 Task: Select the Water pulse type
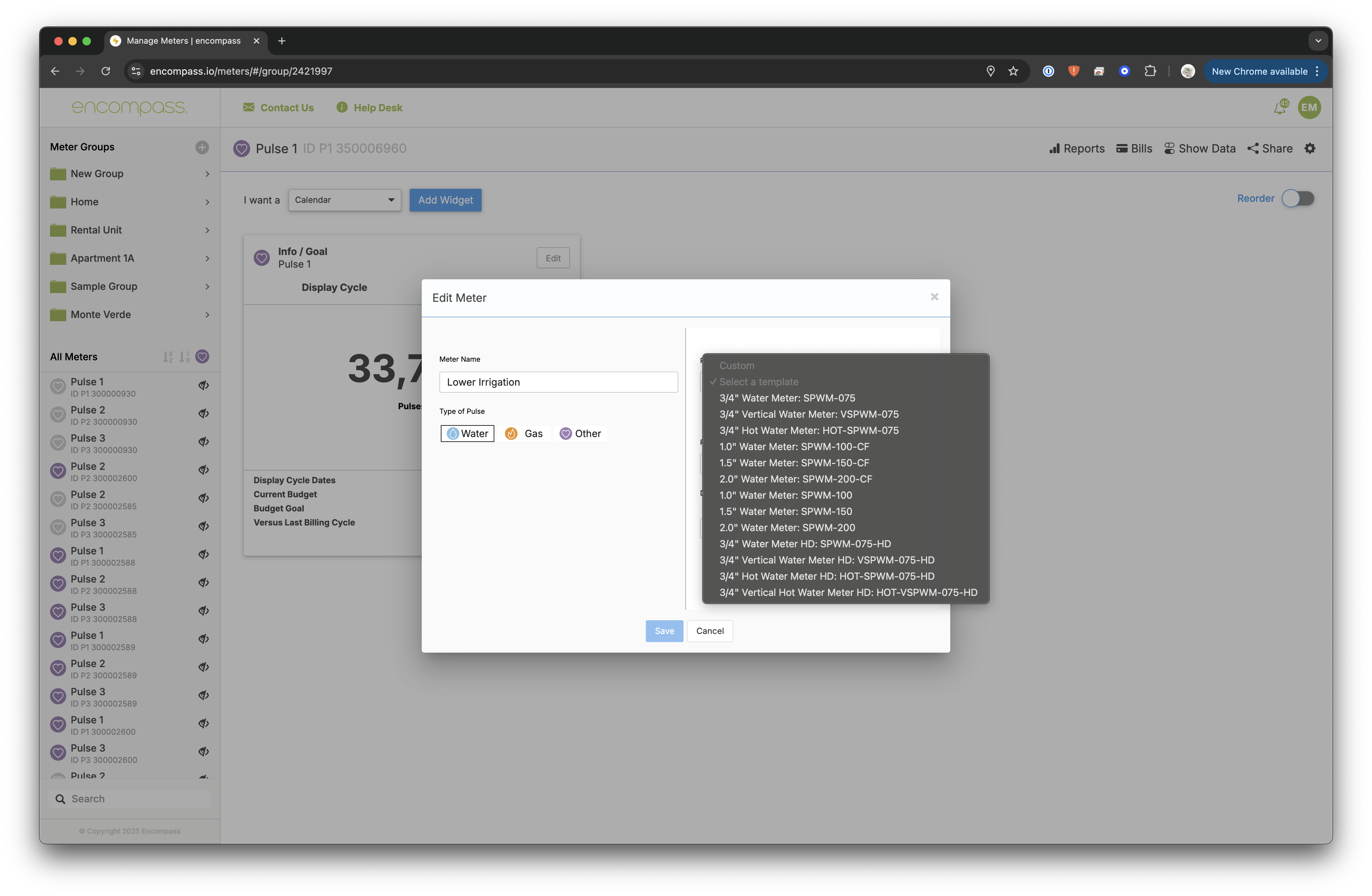pyautogui.click(x=468, y=434)
